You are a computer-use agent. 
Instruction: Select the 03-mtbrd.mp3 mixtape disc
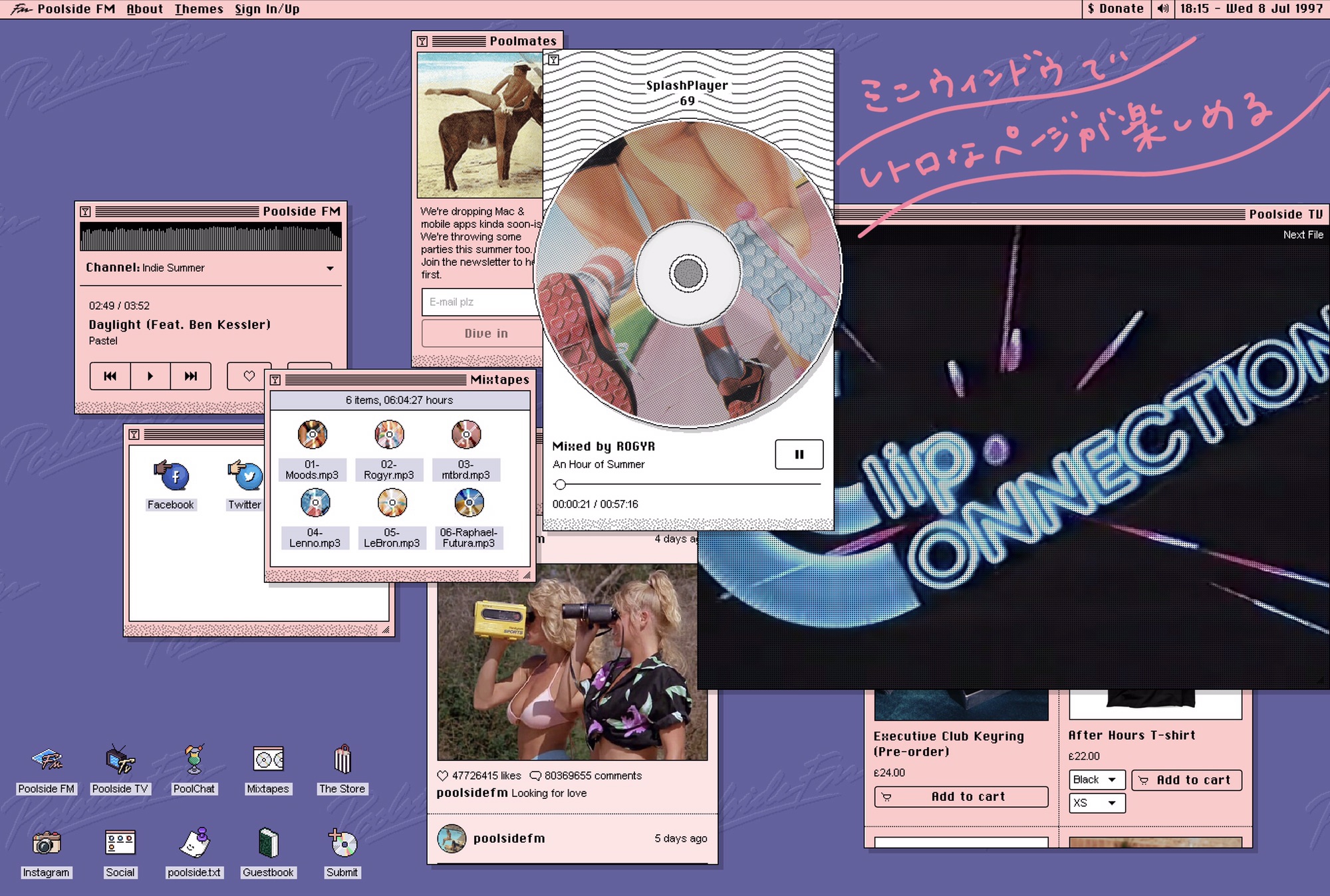coord(466,435)
